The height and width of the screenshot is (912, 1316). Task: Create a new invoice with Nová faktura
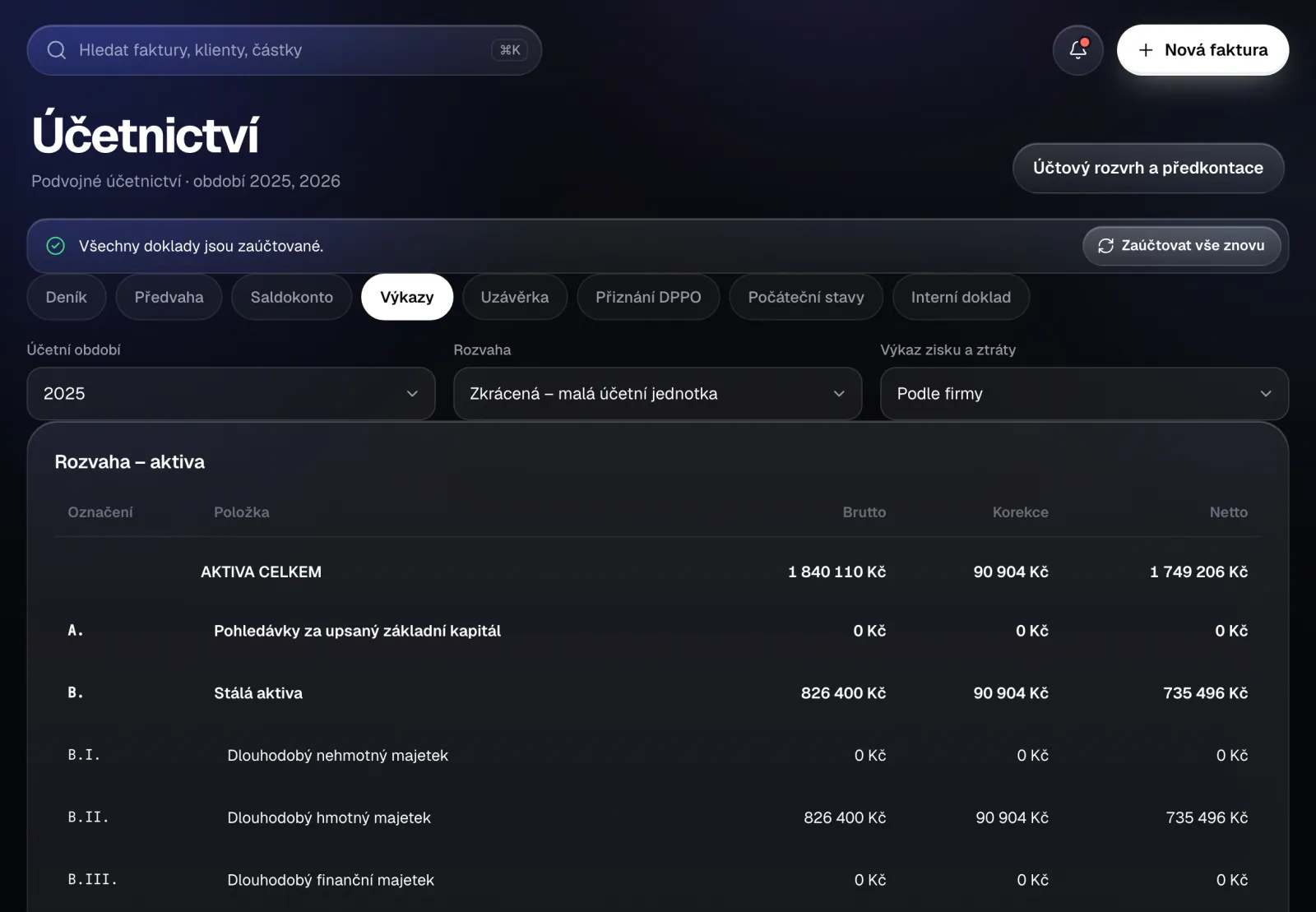pyautogui.click(x=1202, y=50)
